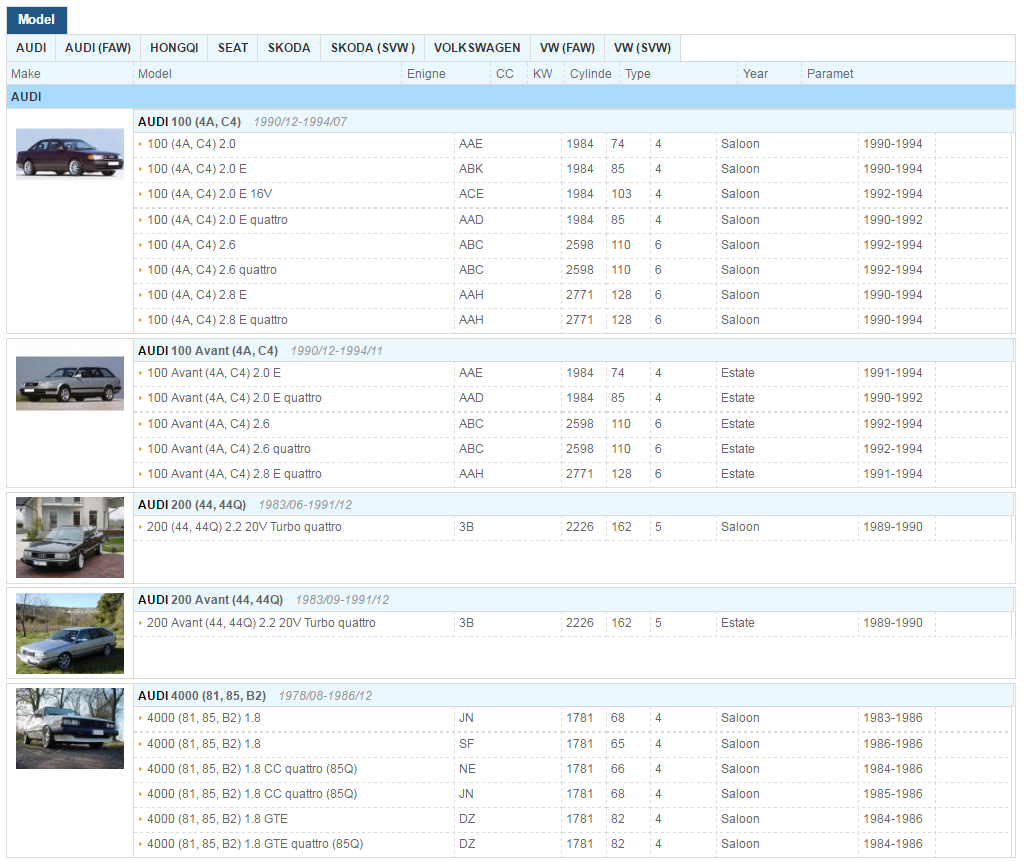Select the AUDI make tab

coord(31,48)
